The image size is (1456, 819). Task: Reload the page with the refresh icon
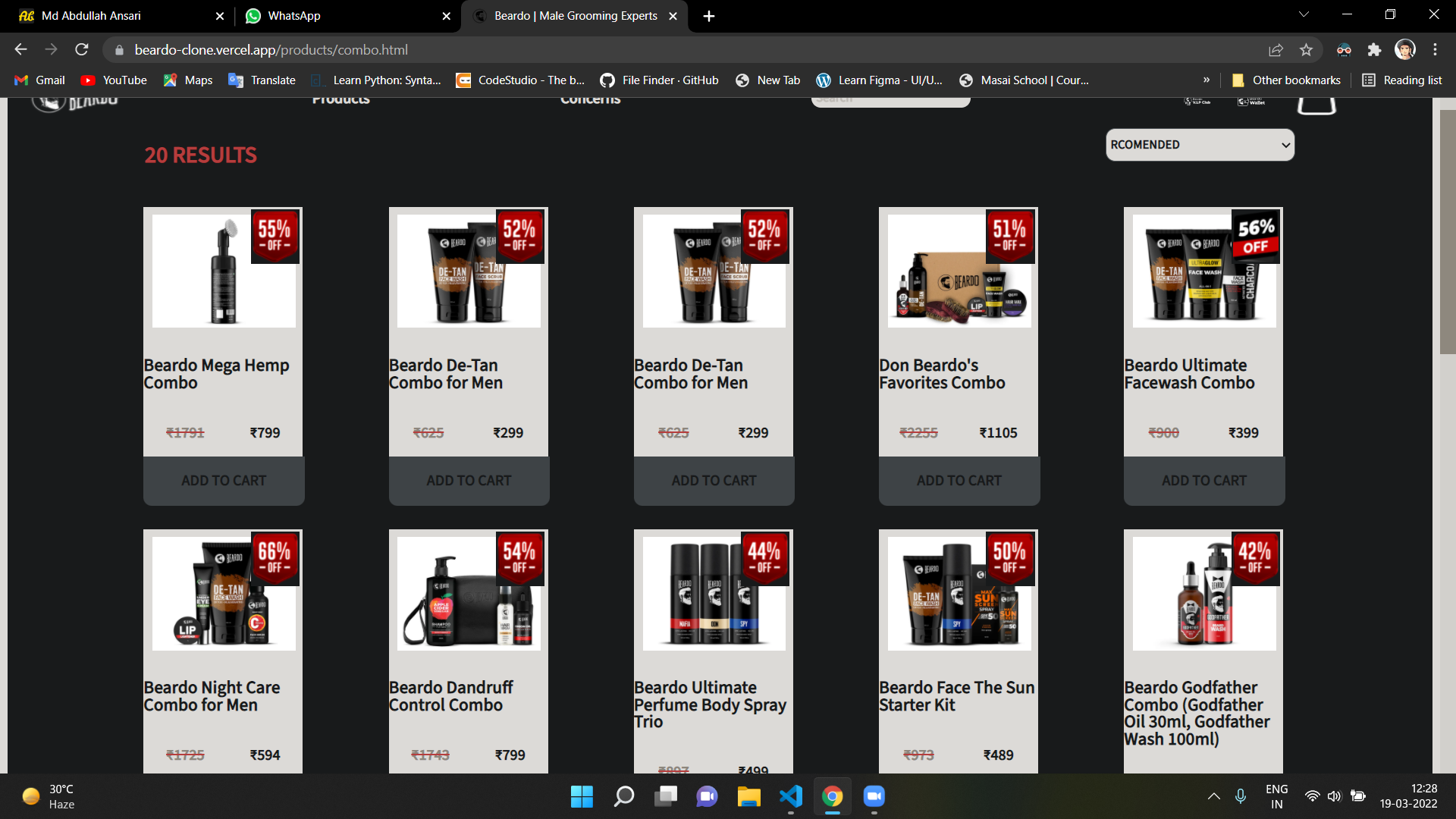82,50
